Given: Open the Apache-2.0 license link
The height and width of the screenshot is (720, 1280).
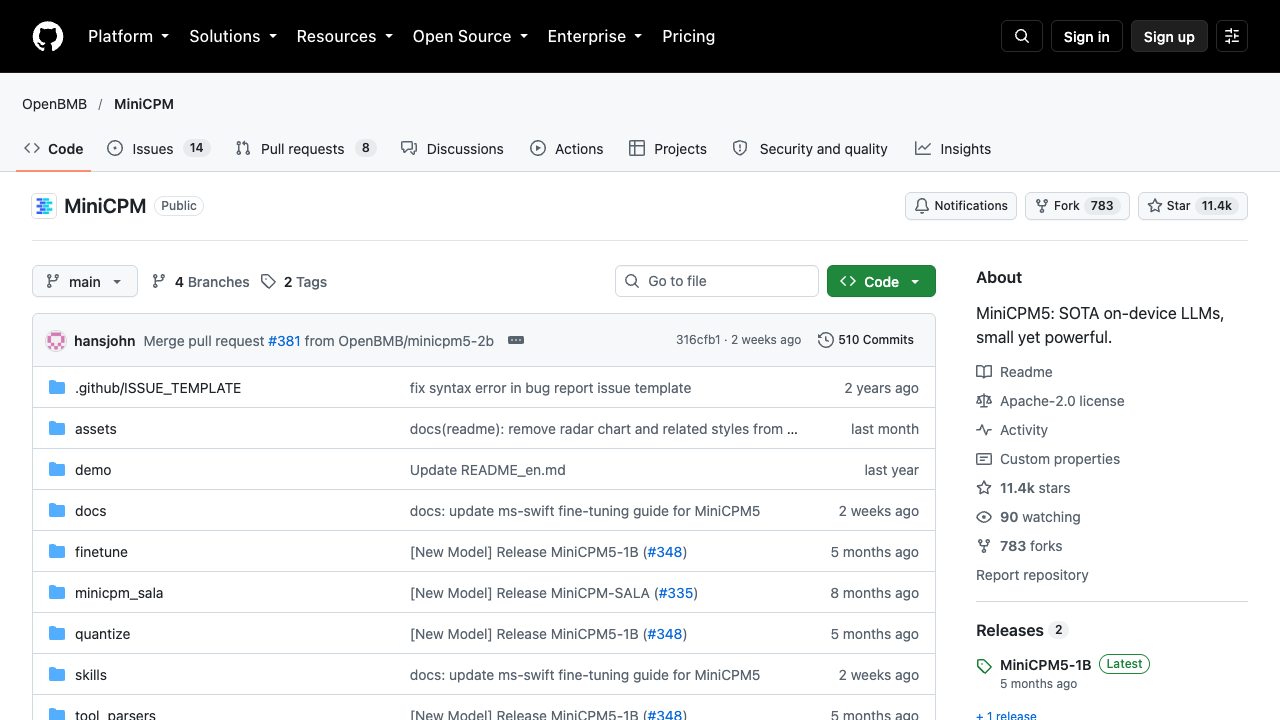Looking at the screenshot, I should tap(1050, 401).
